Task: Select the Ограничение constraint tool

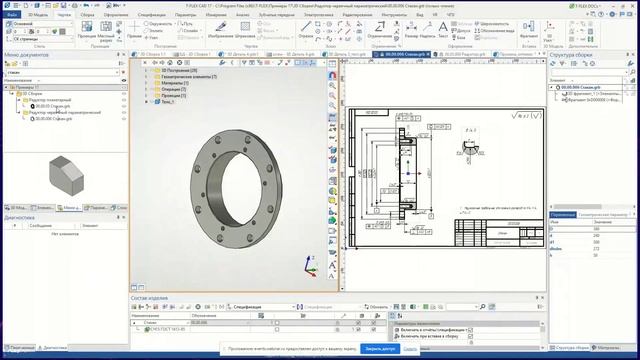Action: click(x=380, y=30)
